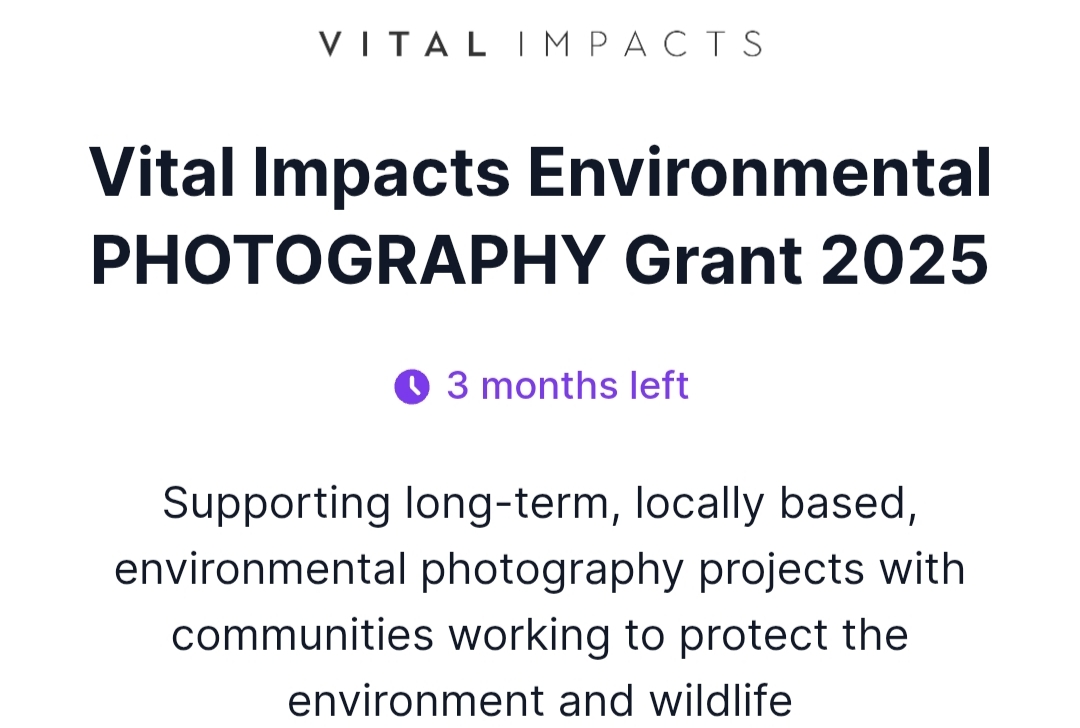This screenshot has width=1080, height=728.
Task: Click the 'environment and wildlife' line
Action: [540, 700]
